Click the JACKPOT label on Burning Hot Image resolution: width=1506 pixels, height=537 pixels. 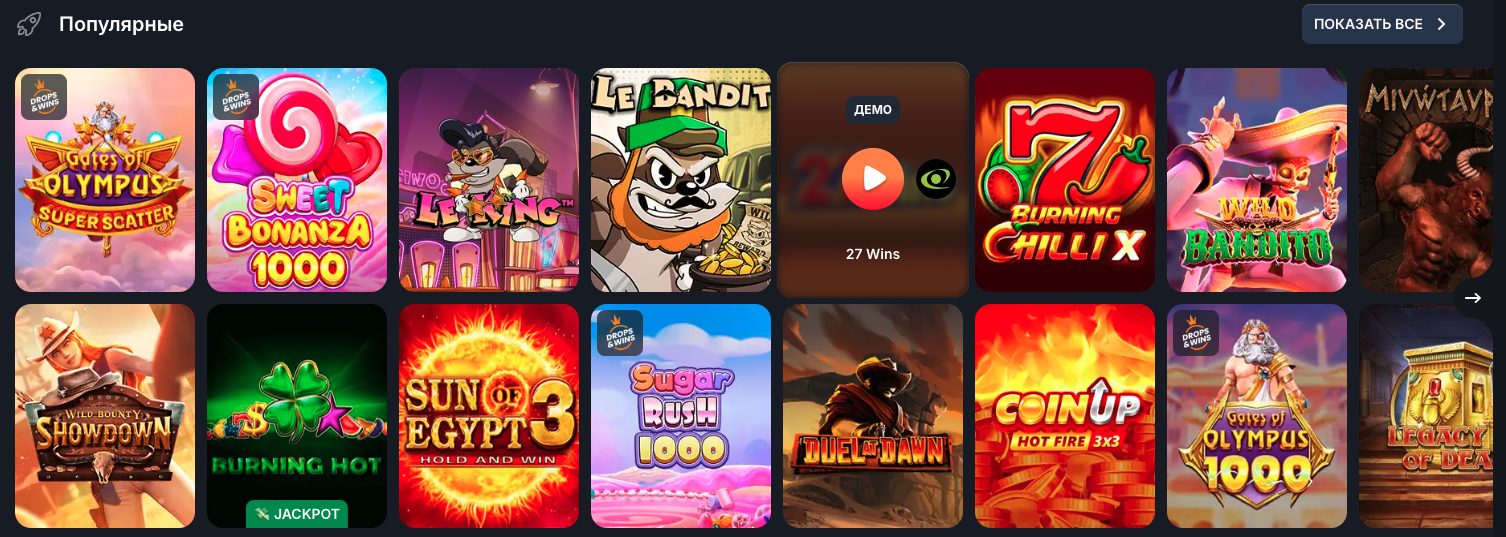[x=297, y=514]
